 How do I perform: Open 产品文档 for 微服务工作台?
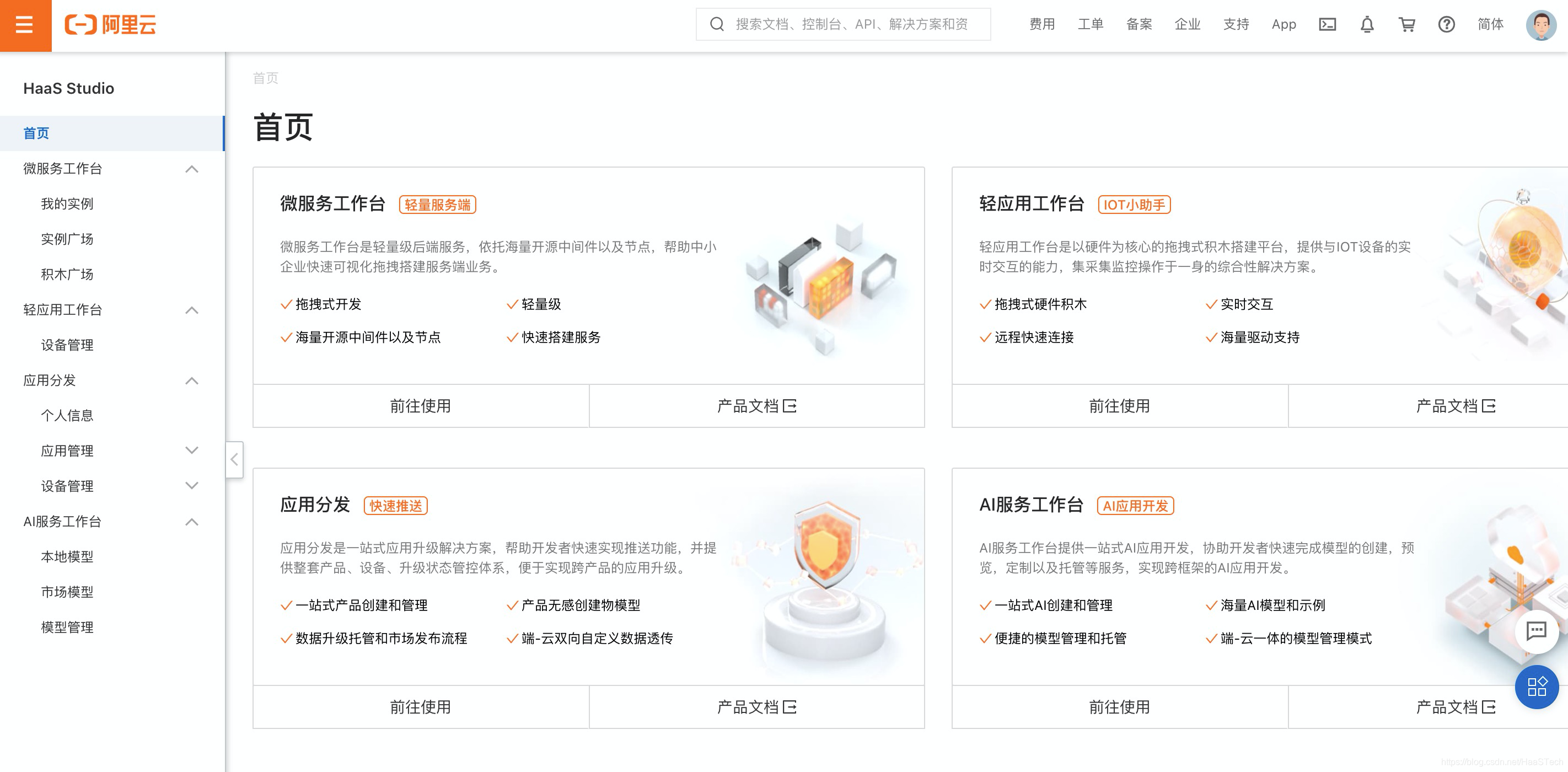click(756, 406)
